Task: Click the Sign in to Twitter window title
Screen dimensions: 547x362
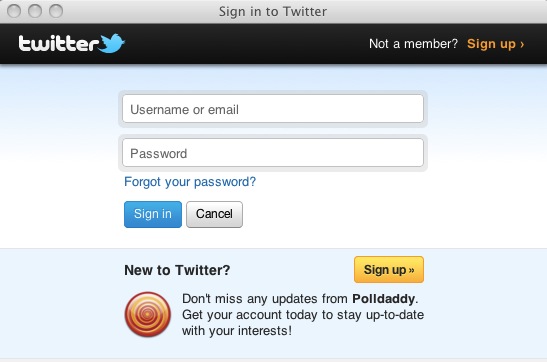Action: tap(273, 12)
